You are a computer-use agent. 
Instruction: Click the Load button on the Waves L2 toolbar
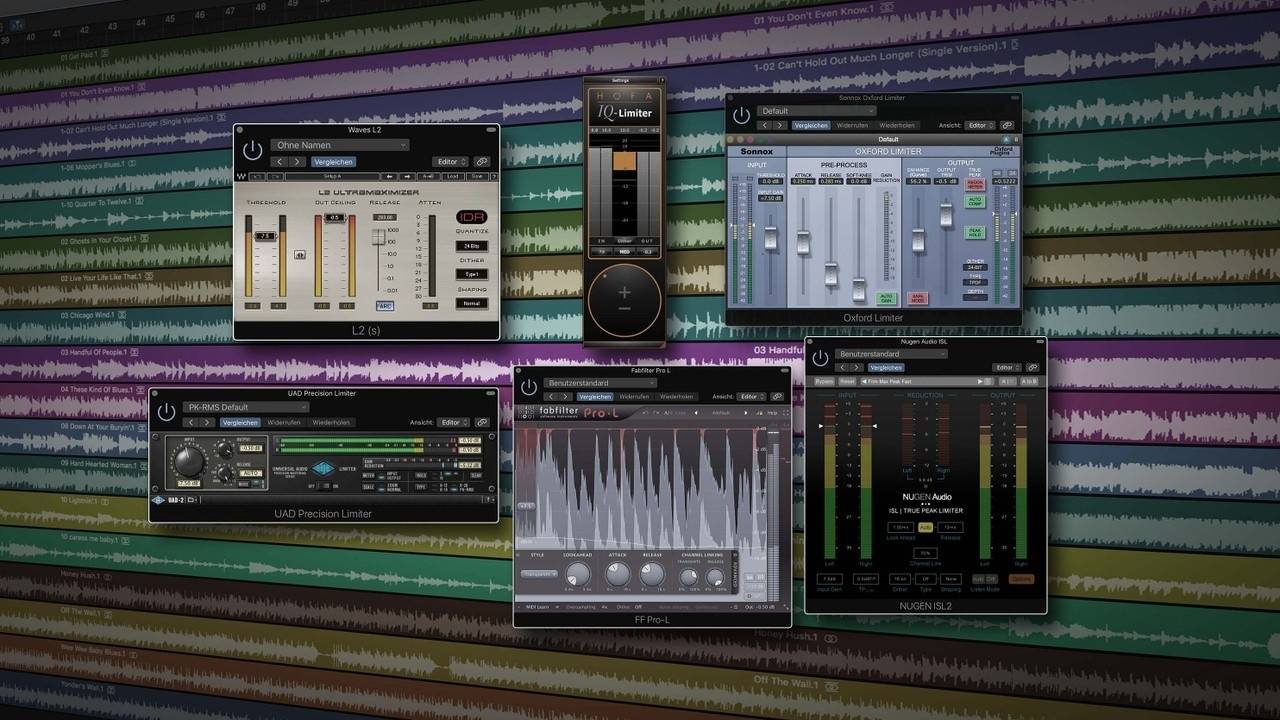tap(453, 176)
